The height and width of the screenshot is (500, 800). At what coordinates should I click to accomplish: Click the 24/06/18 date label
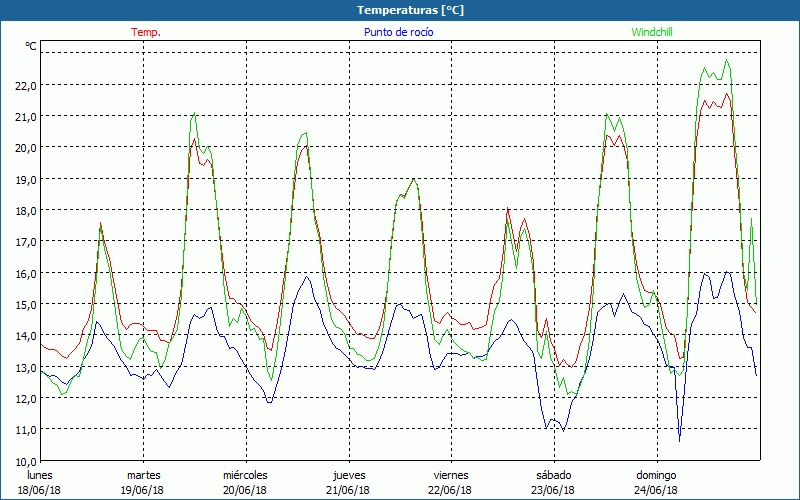tap(656, 490)
